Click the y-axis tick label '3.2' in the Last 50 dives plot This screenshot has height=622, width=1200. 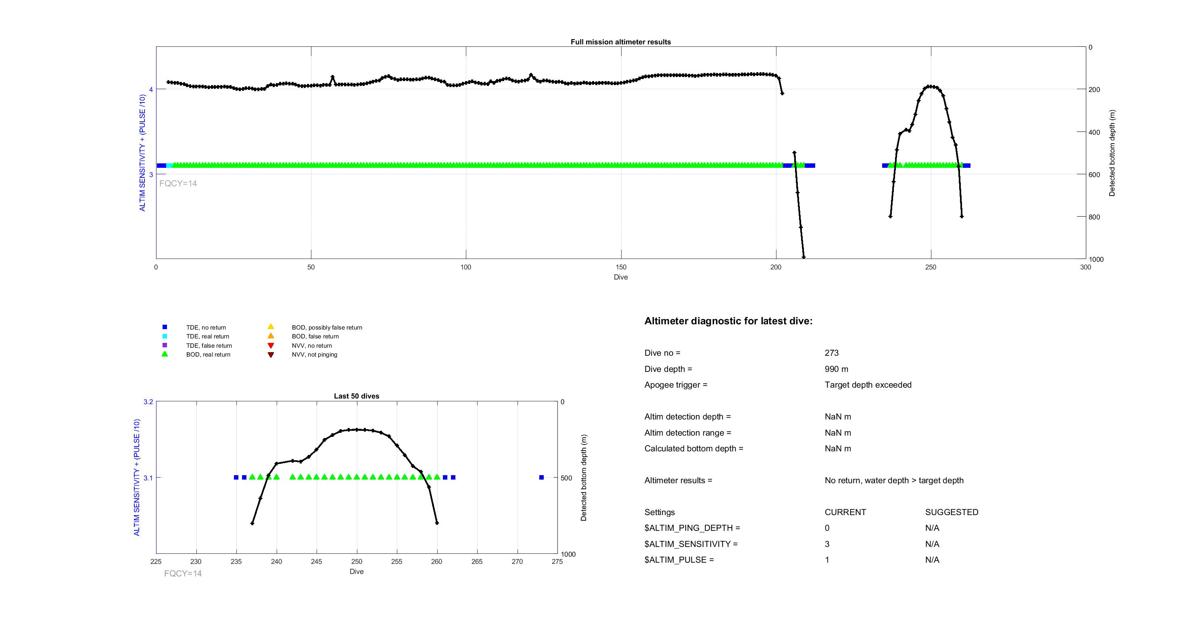click(148, 402)
